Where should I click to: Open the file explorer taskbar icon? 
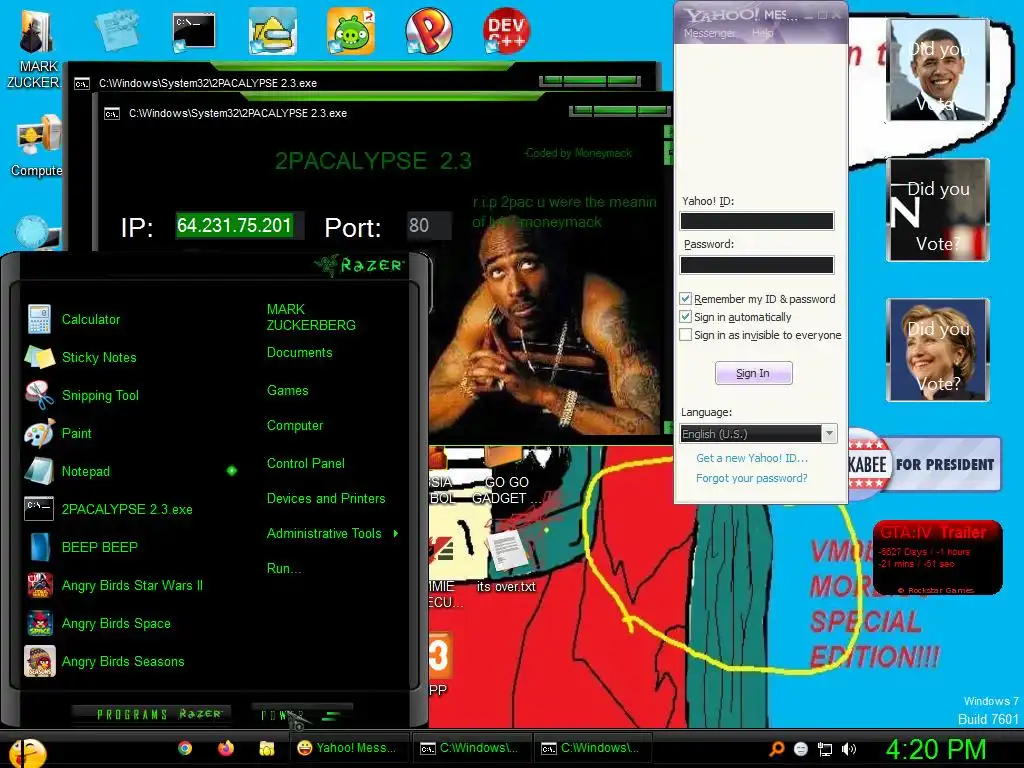pos(266,748)
